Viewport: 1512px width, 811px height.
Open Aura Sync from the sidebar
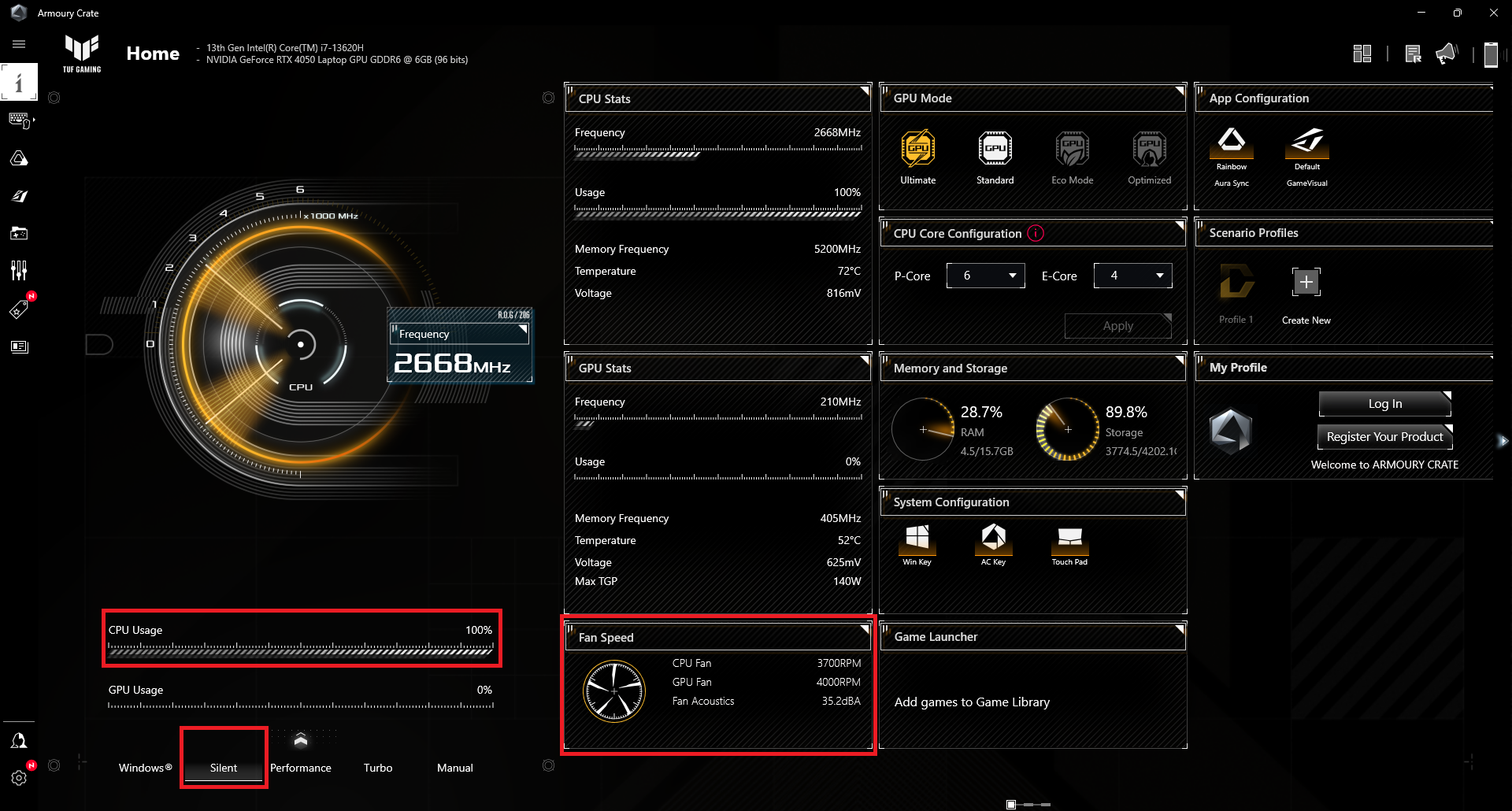19,158
